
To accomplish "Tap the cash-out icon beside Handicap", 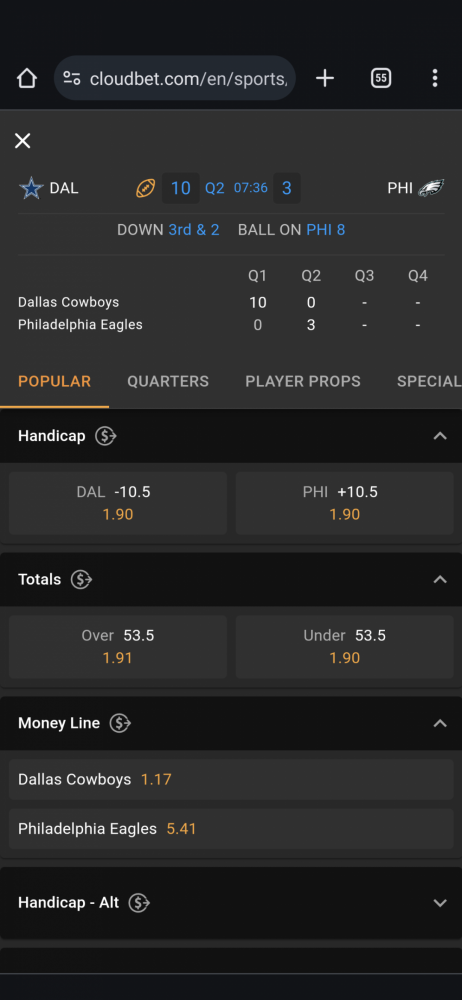I will pyautogui.click(x=106, y=436).
